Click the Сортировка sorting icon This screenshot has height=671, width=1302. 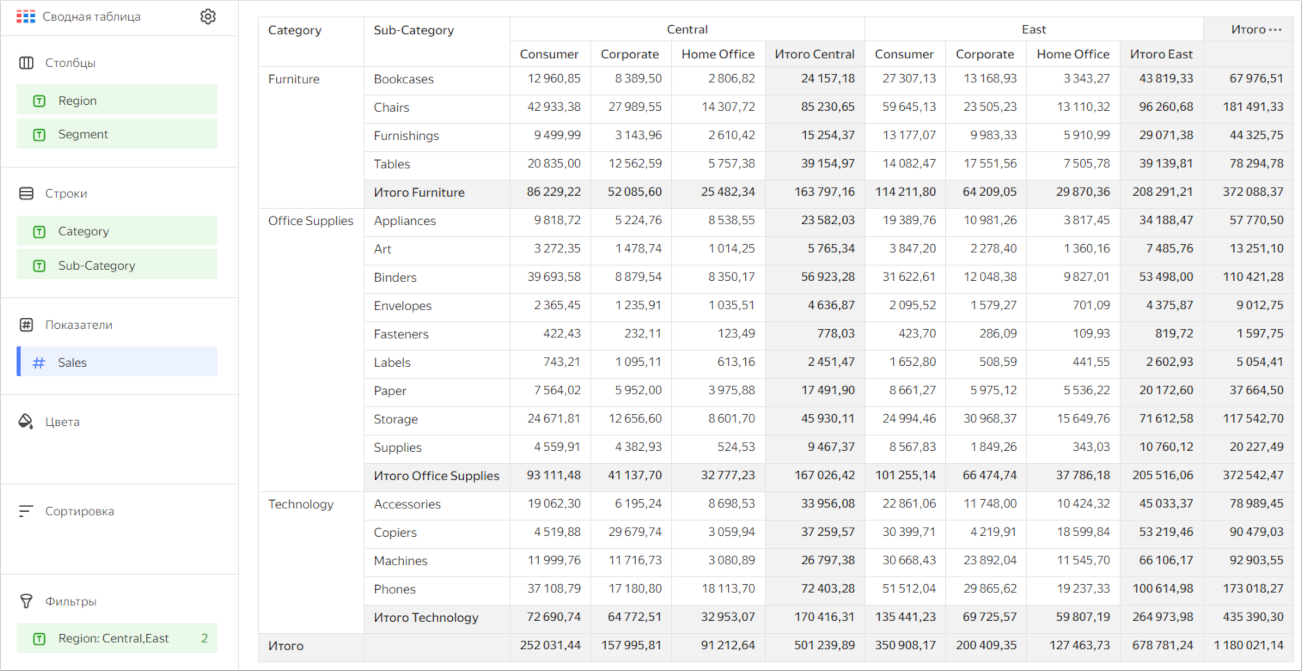[x=25, y=511]
